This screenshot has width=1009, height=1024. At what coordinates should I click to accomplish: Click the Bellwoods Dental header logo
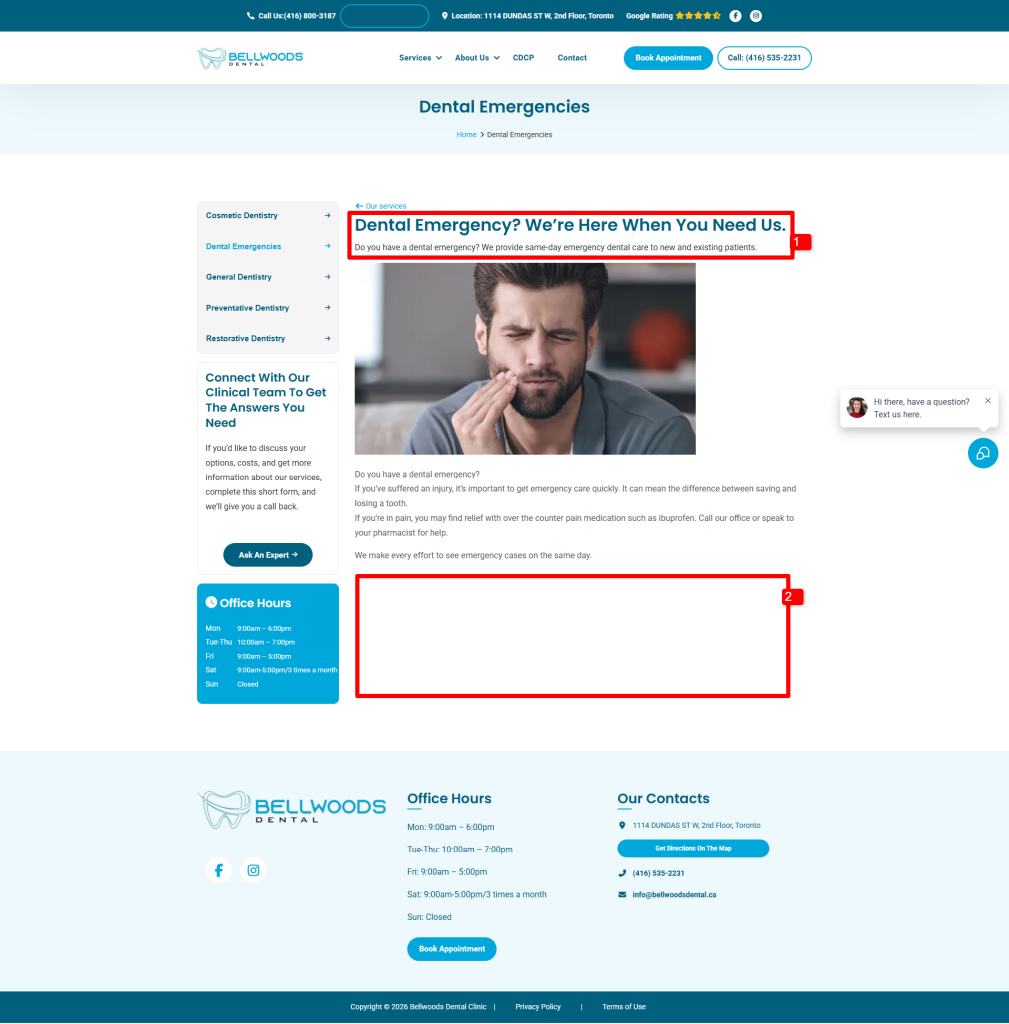(x=250, y=58)
